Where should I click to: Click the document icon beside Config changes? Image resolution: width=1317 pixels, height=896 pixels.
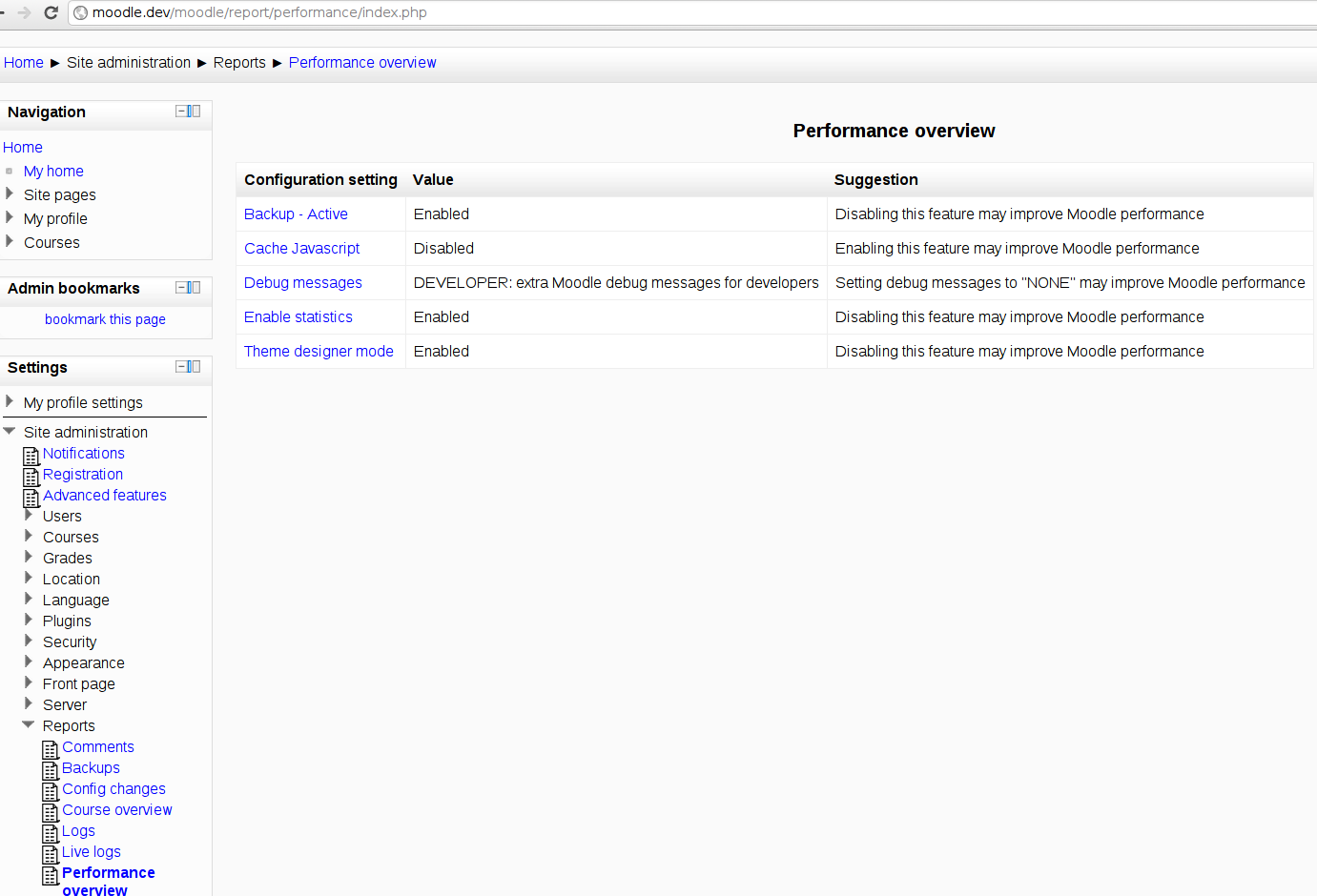pos(51,791)
